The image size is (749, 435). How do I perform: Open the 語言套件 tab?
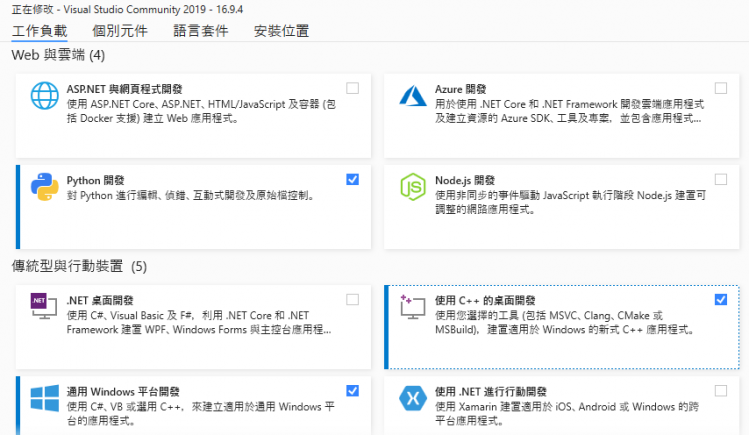[x=200, y=31]
